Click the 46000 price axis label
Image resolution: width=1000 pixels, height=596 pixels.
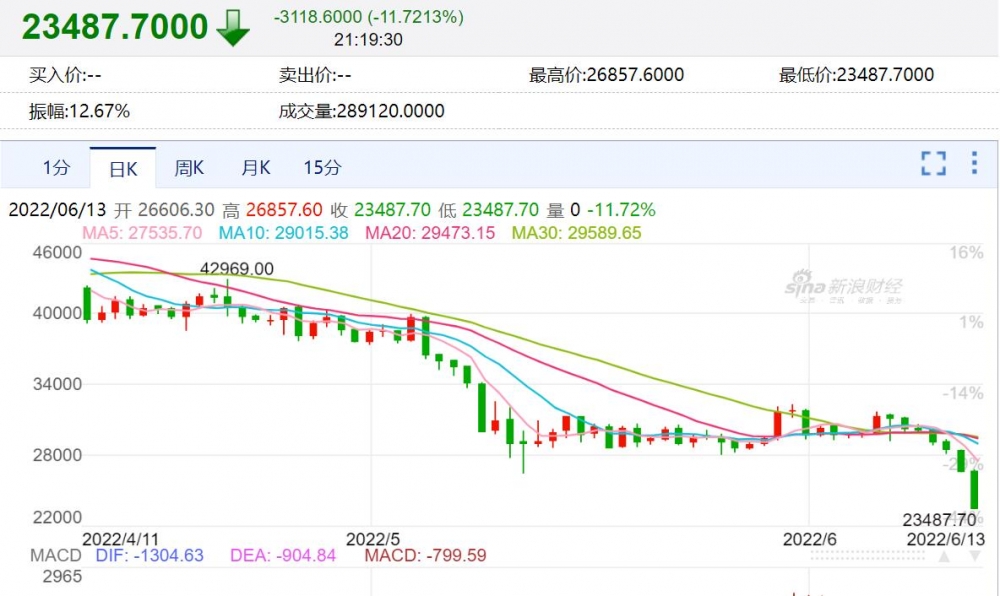[57, 252]
